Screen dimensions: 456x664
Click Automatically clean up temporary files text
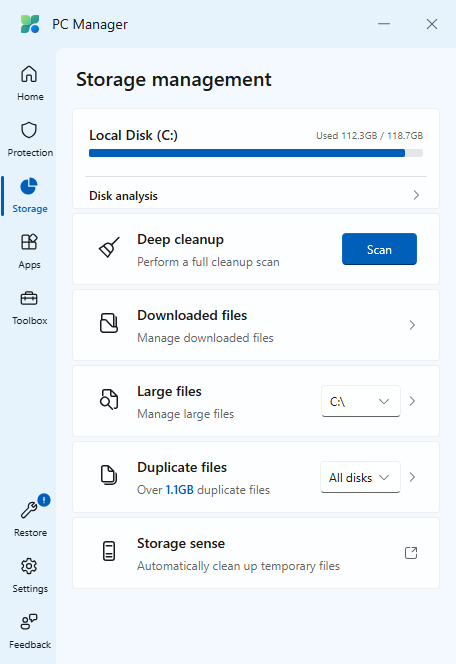tap(238, 566)
